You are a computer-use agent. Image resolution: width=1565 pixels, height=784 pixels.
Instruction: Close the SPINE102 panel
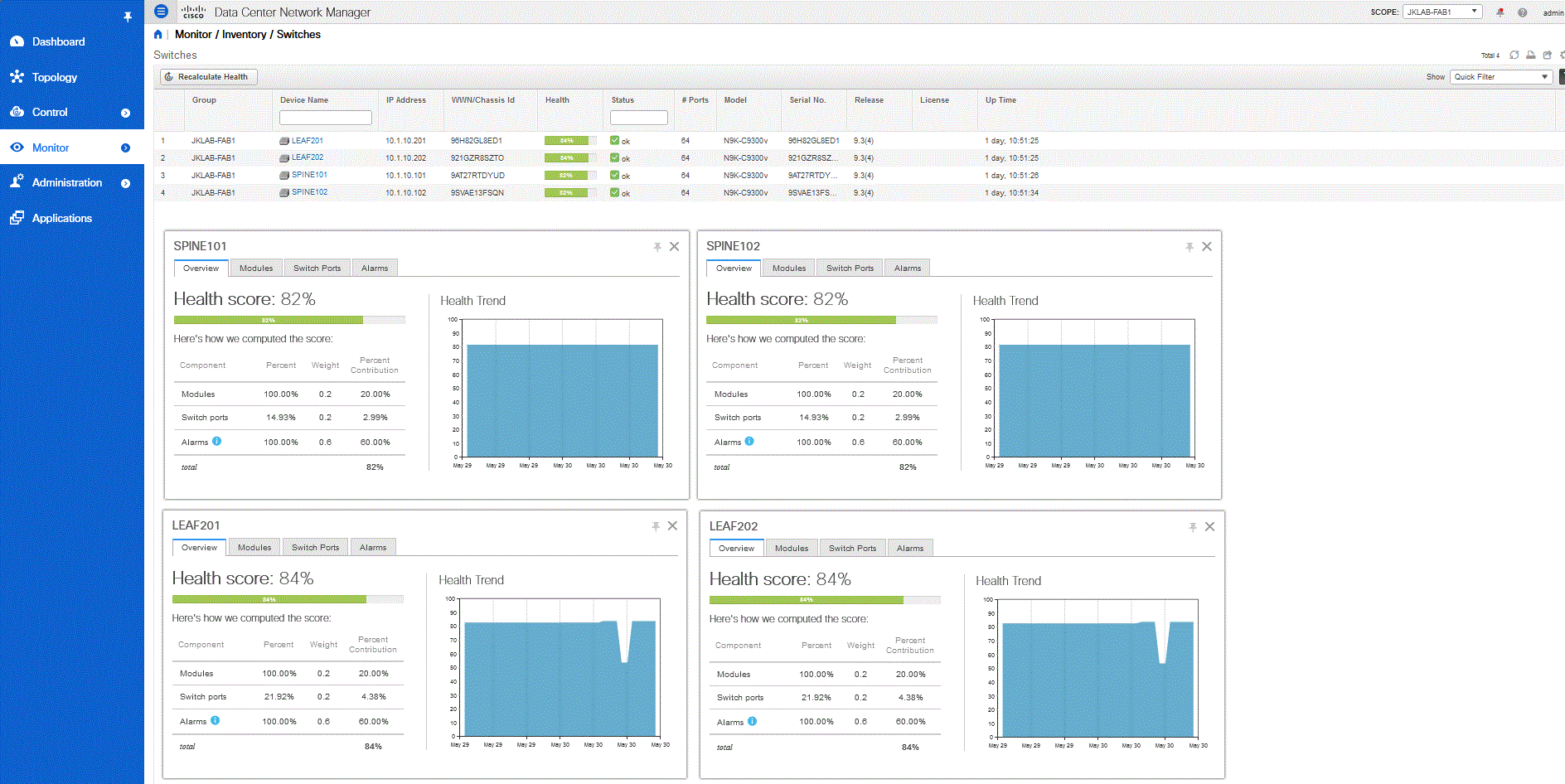[x=1207, y=246]
